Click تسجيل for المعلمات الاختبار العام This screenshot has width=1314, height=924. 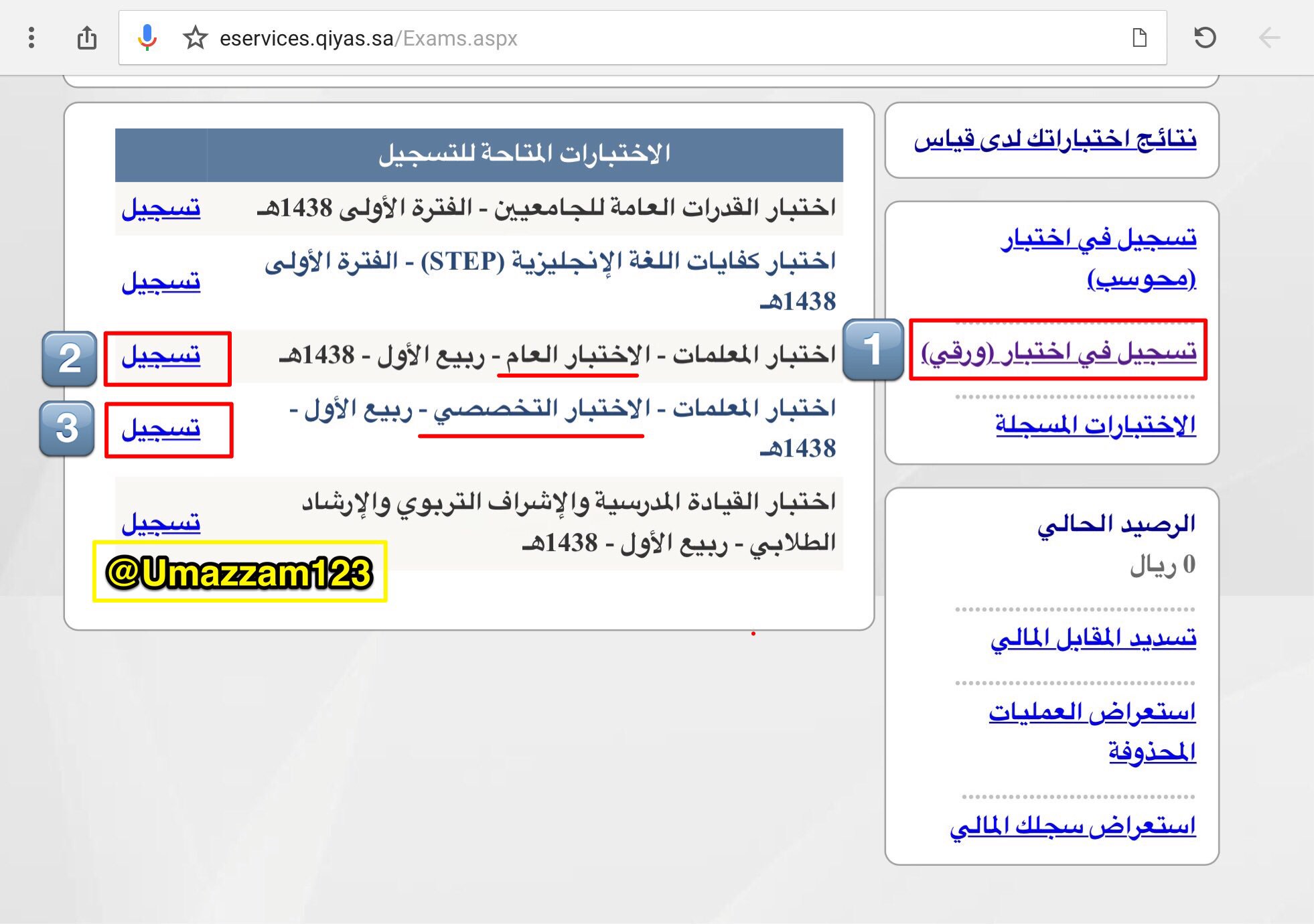[x=161, y=356]
